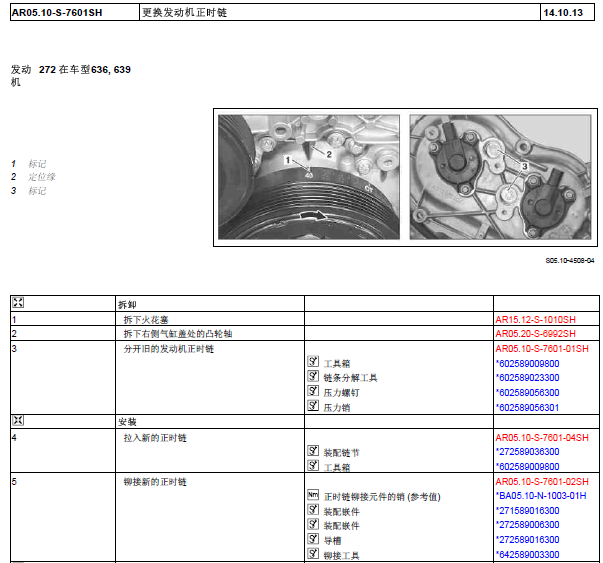Click the text 正时链铆接元件的销 (参考值)
This screenshot has height=563, width=603.
tap(382, 497)
